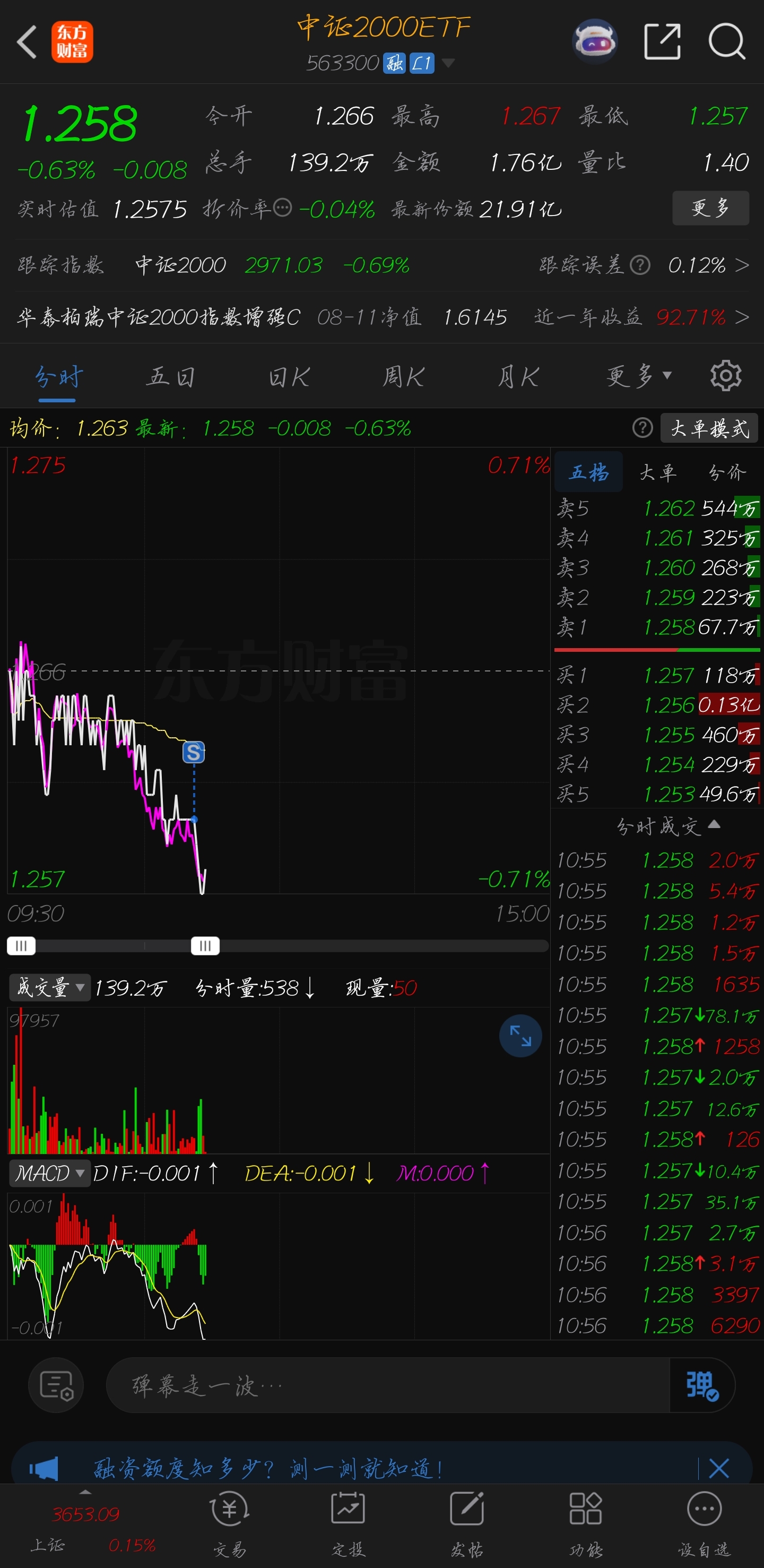764x1568 pixels.
Task: Select right handle of time range slider
Action: click(205, 945)
